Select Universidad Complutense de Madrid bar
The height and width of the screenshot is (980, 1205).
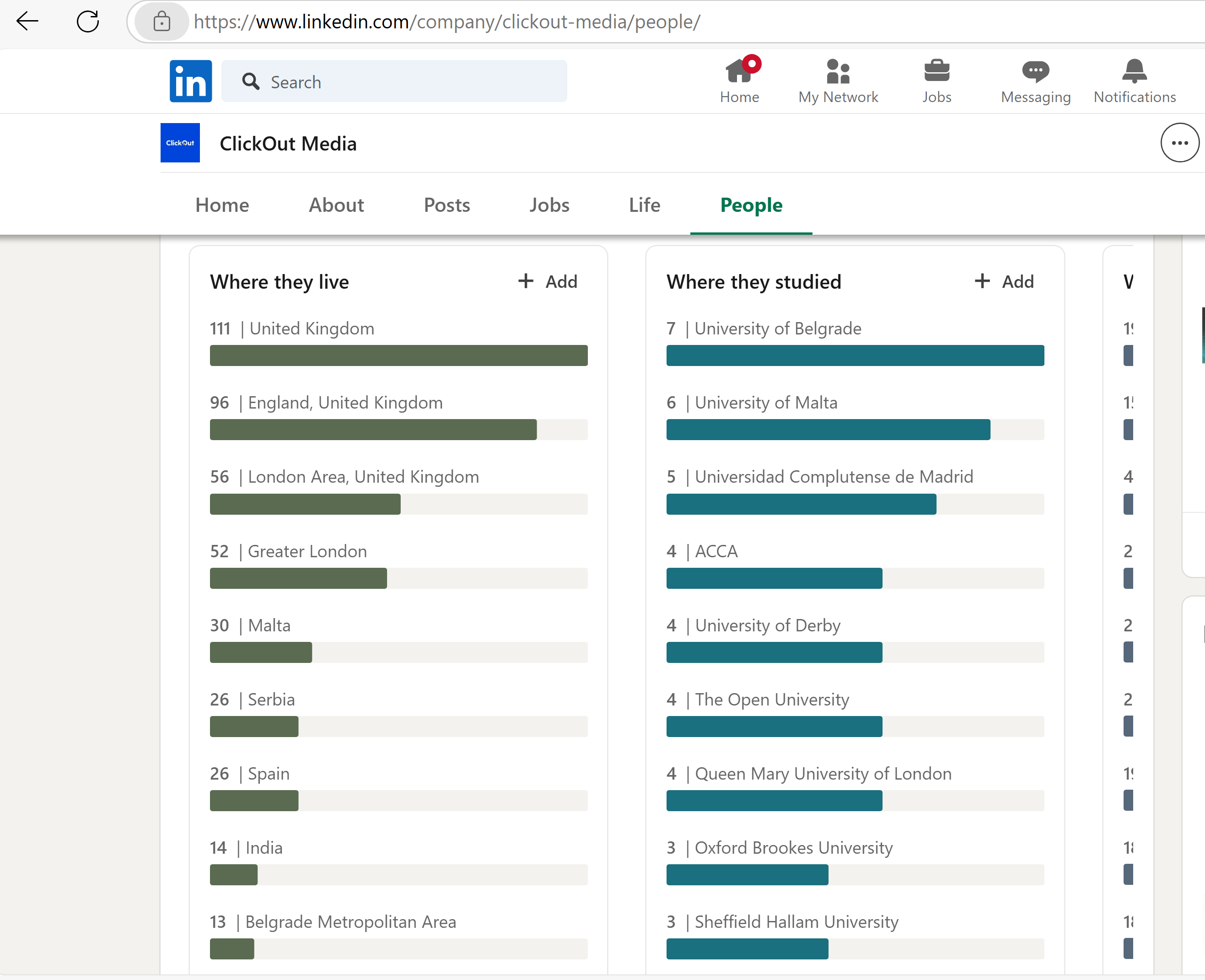click(x=855, y=504)
